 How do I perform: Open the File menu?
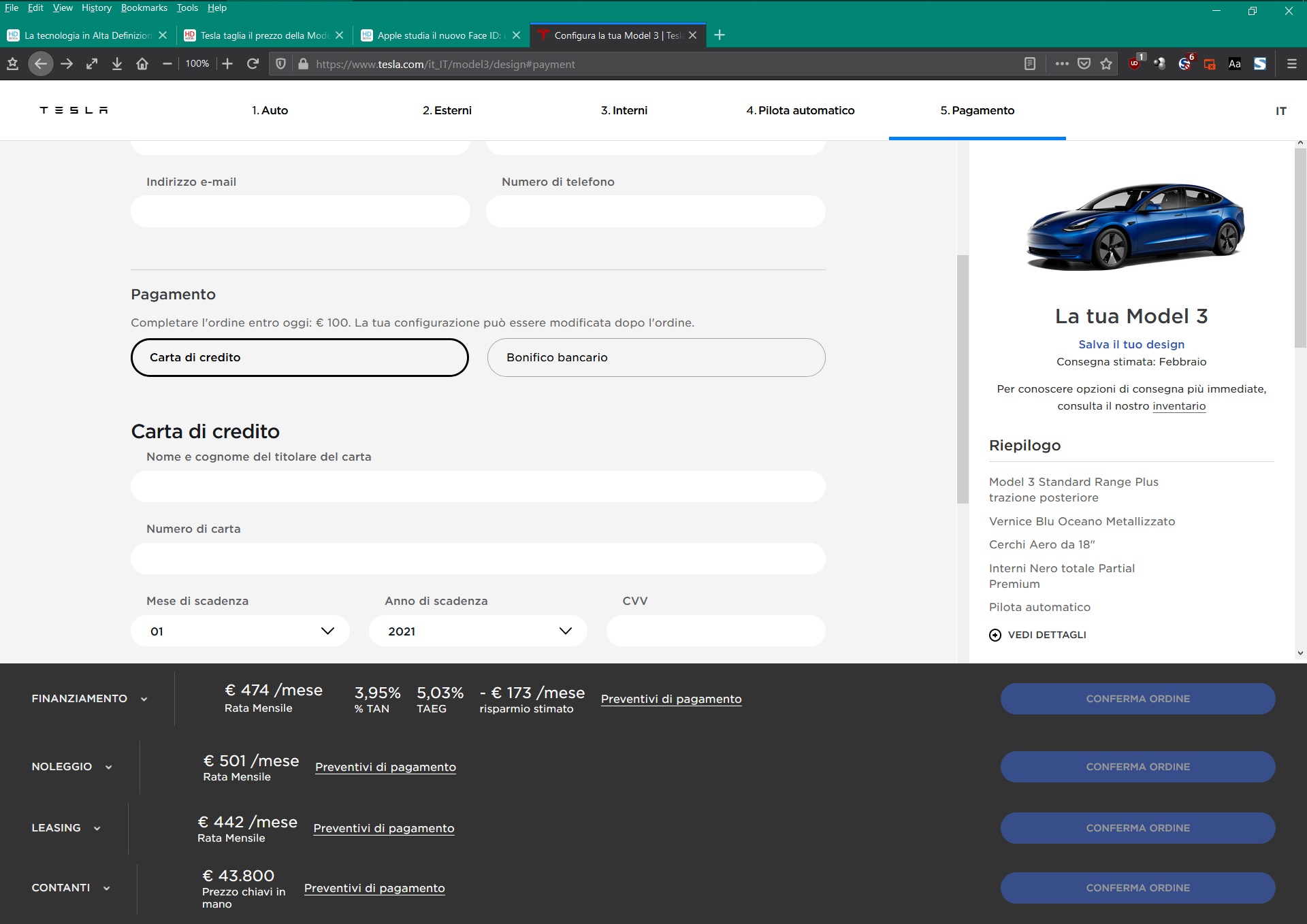point(12,7)
